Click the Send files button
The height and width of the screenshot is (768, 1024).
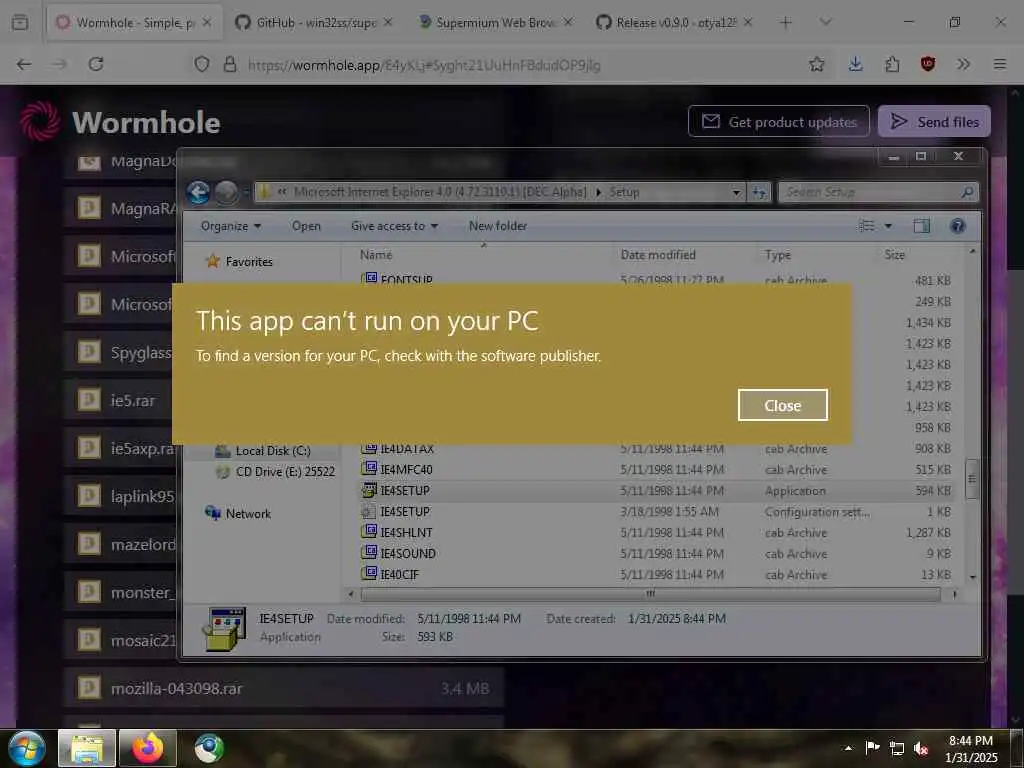pos(934,121)
